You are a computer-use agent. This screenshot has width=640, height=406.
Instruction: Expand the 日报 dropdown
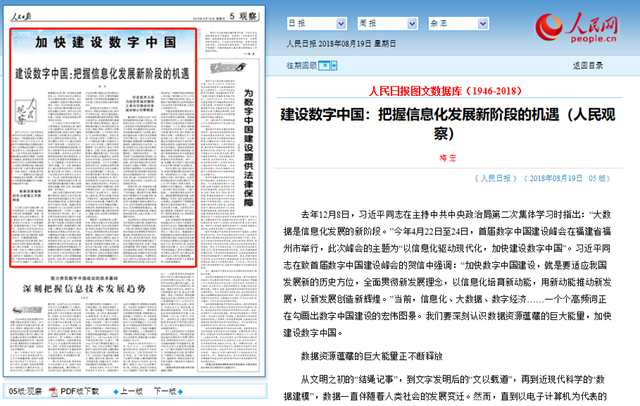(310, 21)
